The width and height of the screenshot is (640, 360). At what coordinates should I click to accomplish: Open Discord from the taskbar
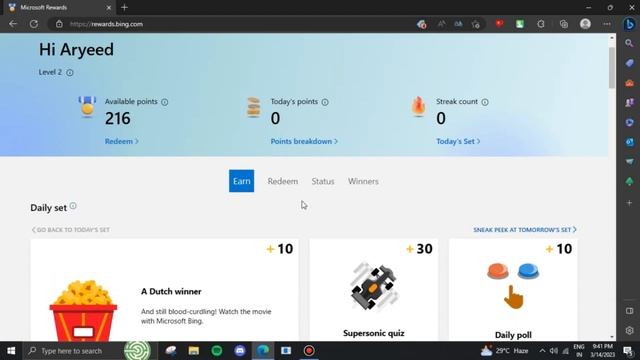coord(240,351)
